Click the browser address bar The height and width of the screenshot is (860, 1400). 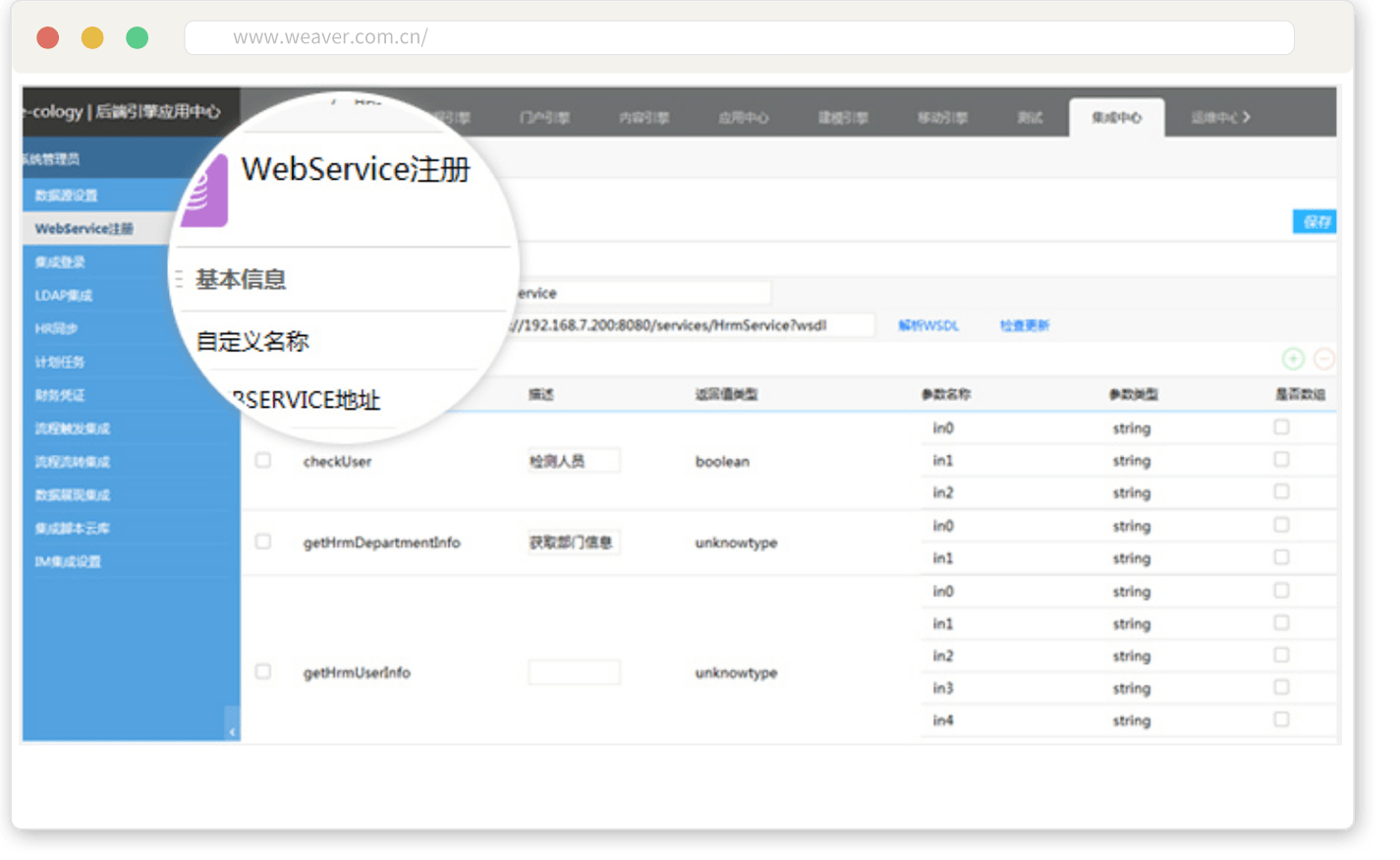coord(739,37)
